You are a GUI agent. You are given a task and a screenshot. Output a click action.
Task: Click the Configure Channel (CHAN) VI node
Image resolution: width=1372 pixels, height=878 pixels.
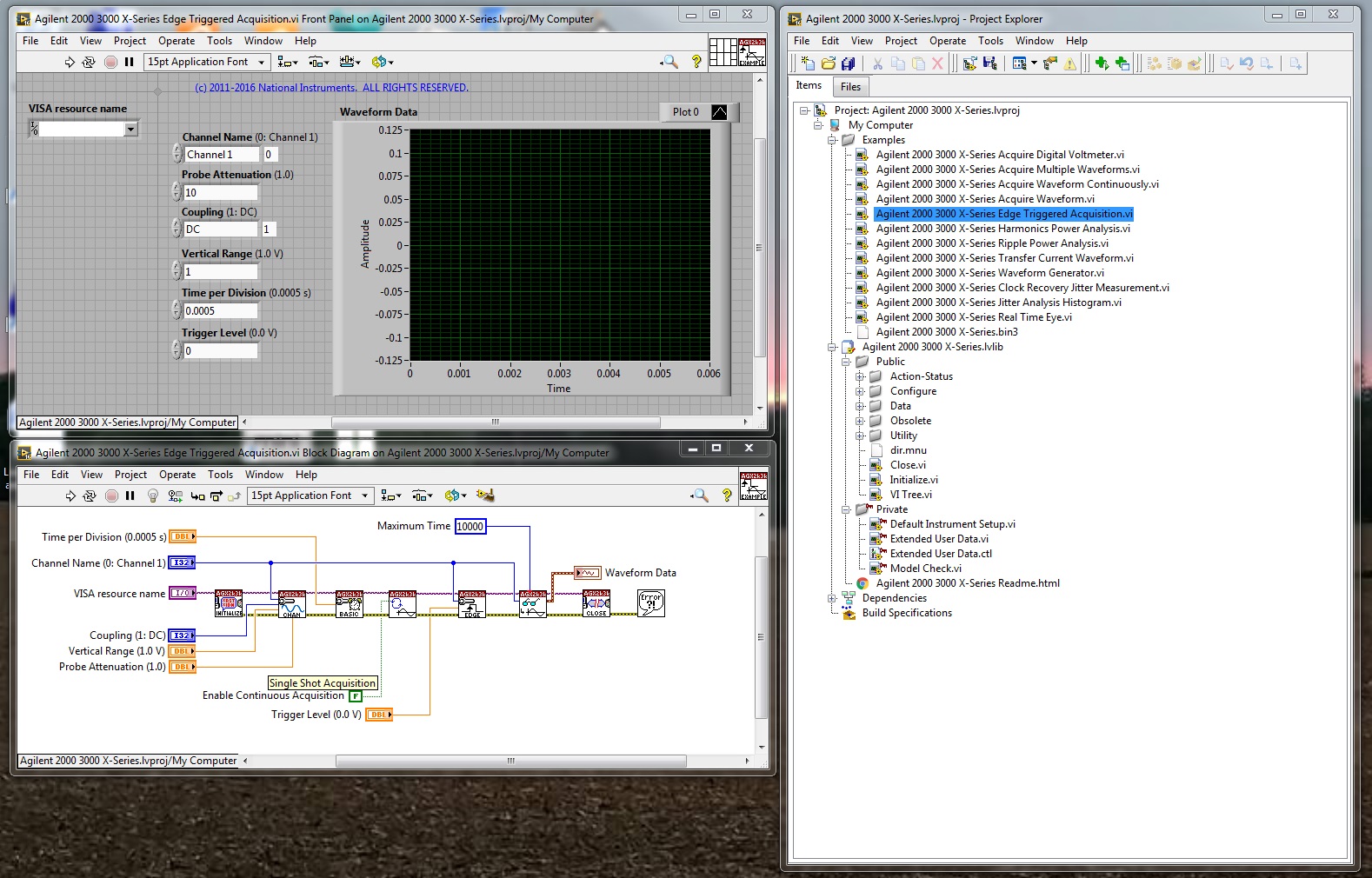pyautogui.click(x=291, y=603)
